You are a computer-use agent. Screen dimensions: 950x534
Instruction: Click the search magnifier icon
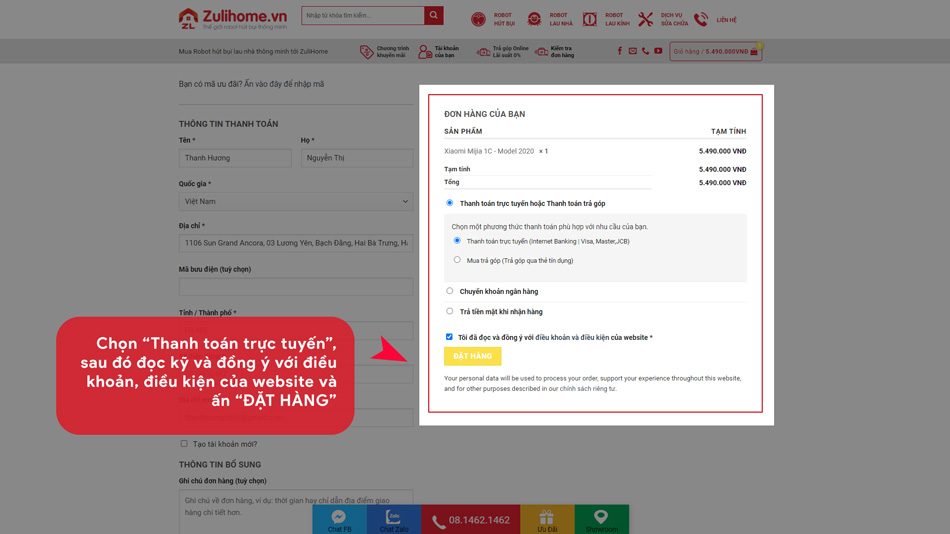433,16
